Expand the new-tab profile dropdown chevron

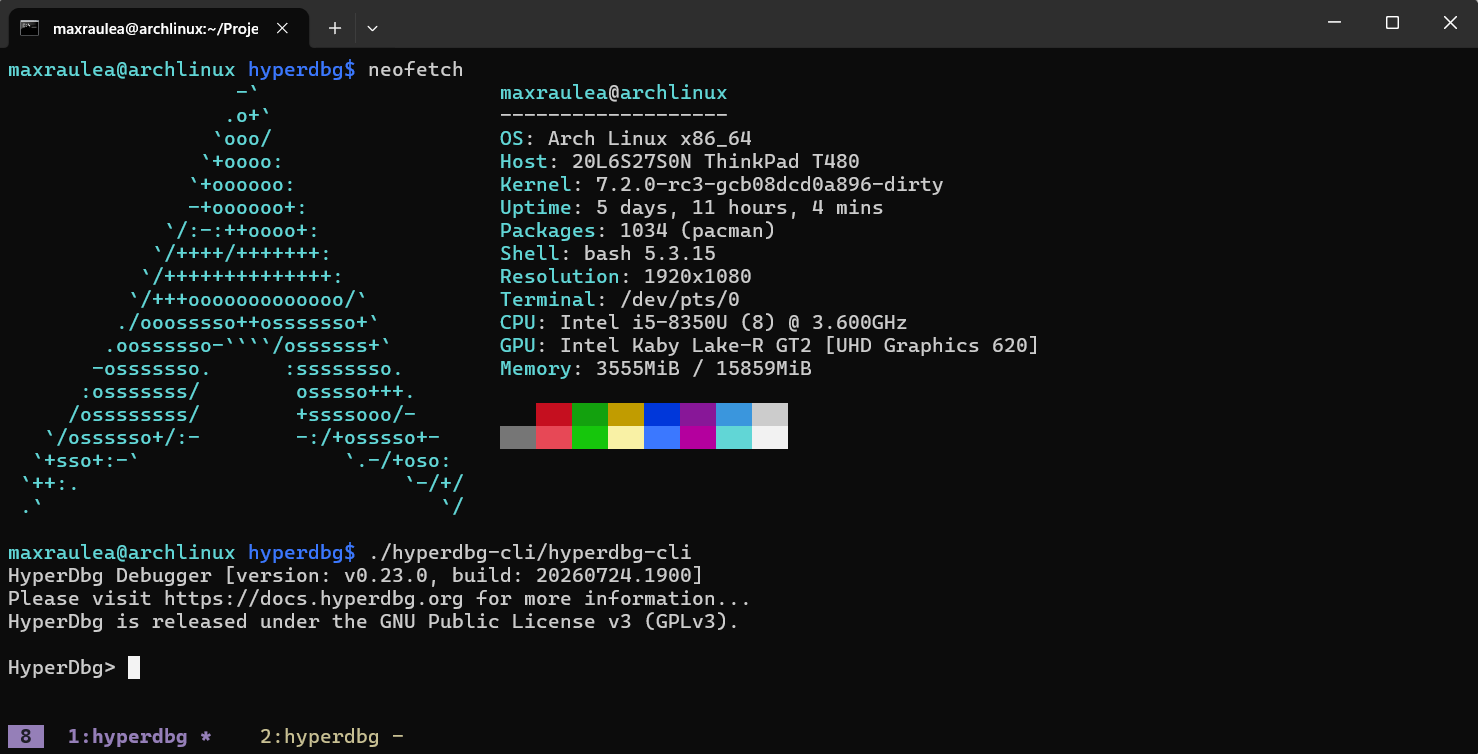pyautogui.click(x=372, y=28)
